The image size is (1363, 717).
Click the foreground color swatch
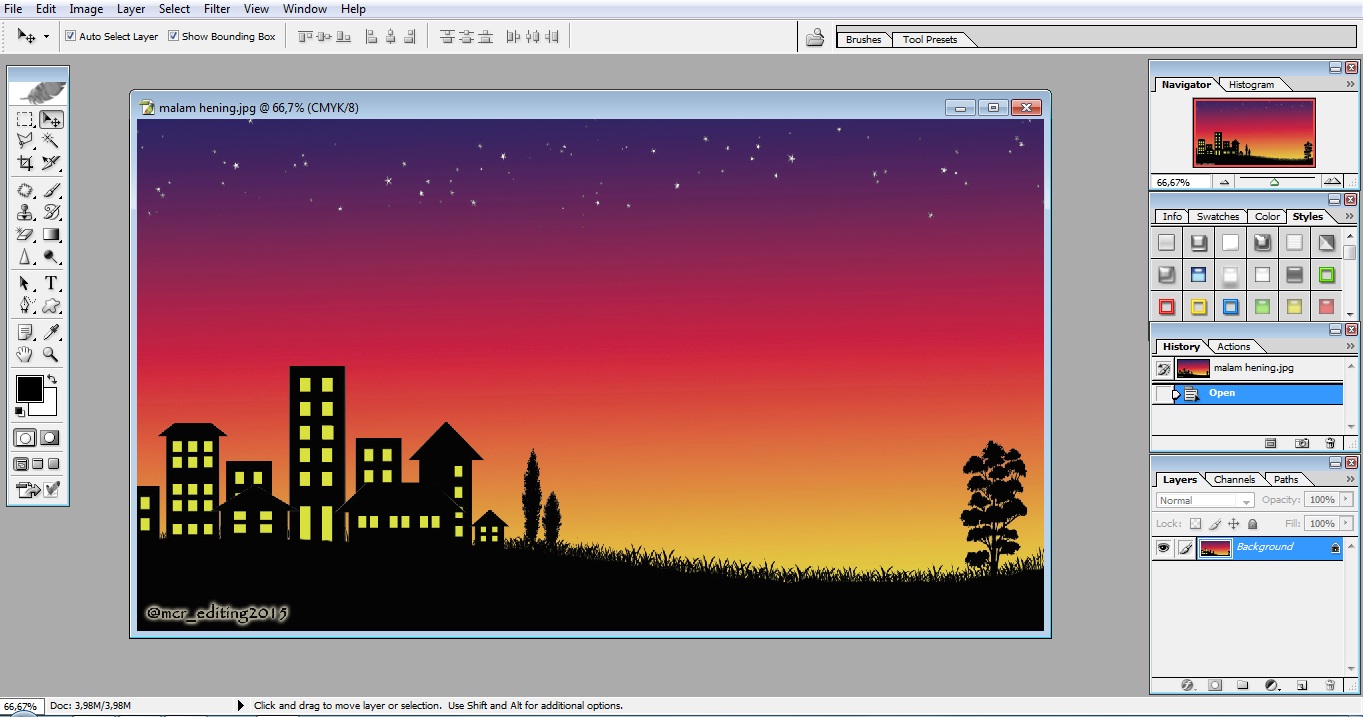[29, 389]
